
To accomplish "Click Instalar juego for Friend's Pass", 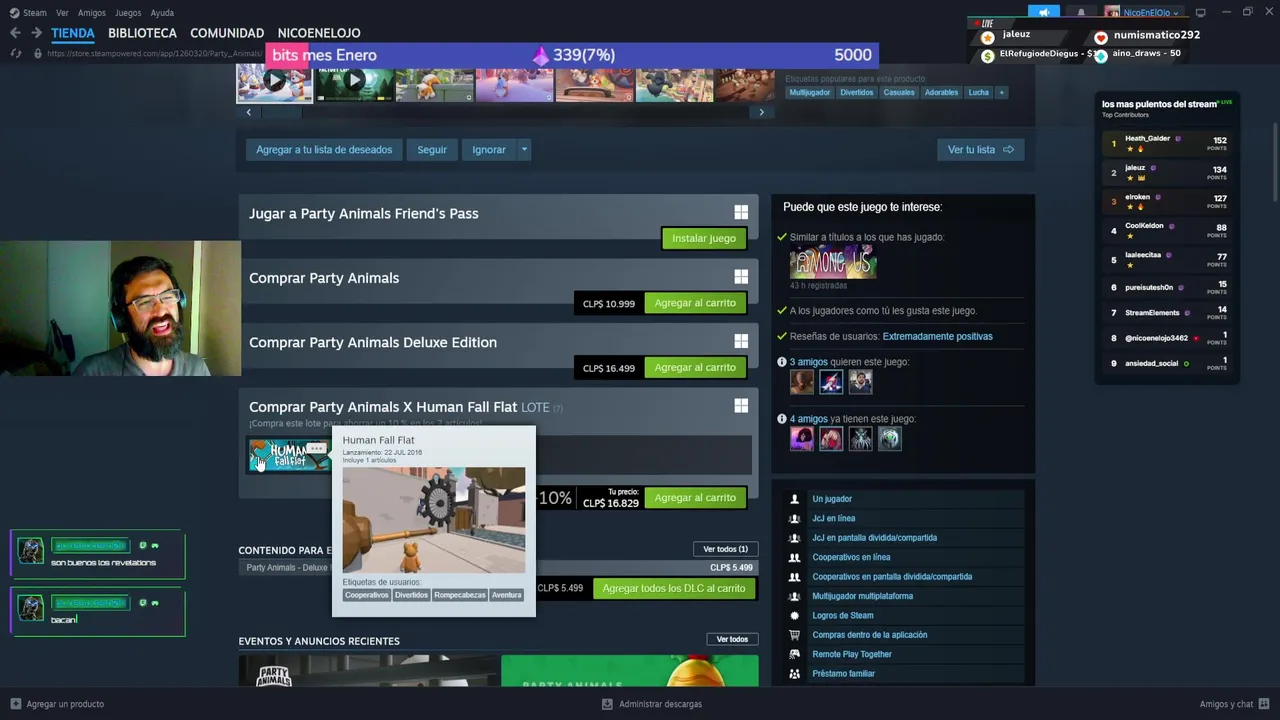I will [704, 238].
